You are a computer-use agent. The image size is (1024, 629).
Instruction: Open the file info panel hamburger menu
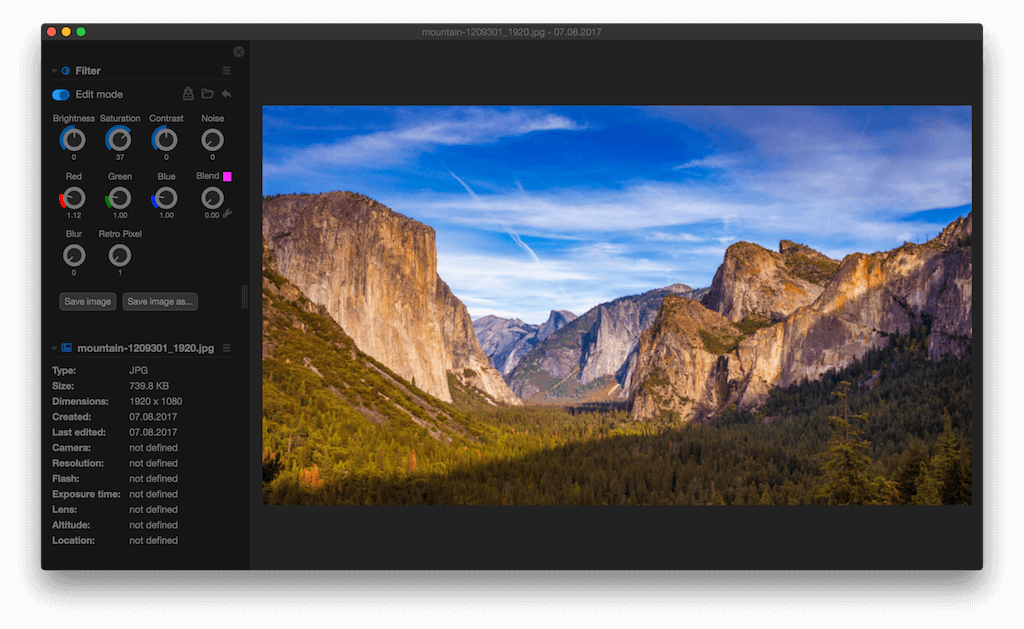(x=228, y=349)
